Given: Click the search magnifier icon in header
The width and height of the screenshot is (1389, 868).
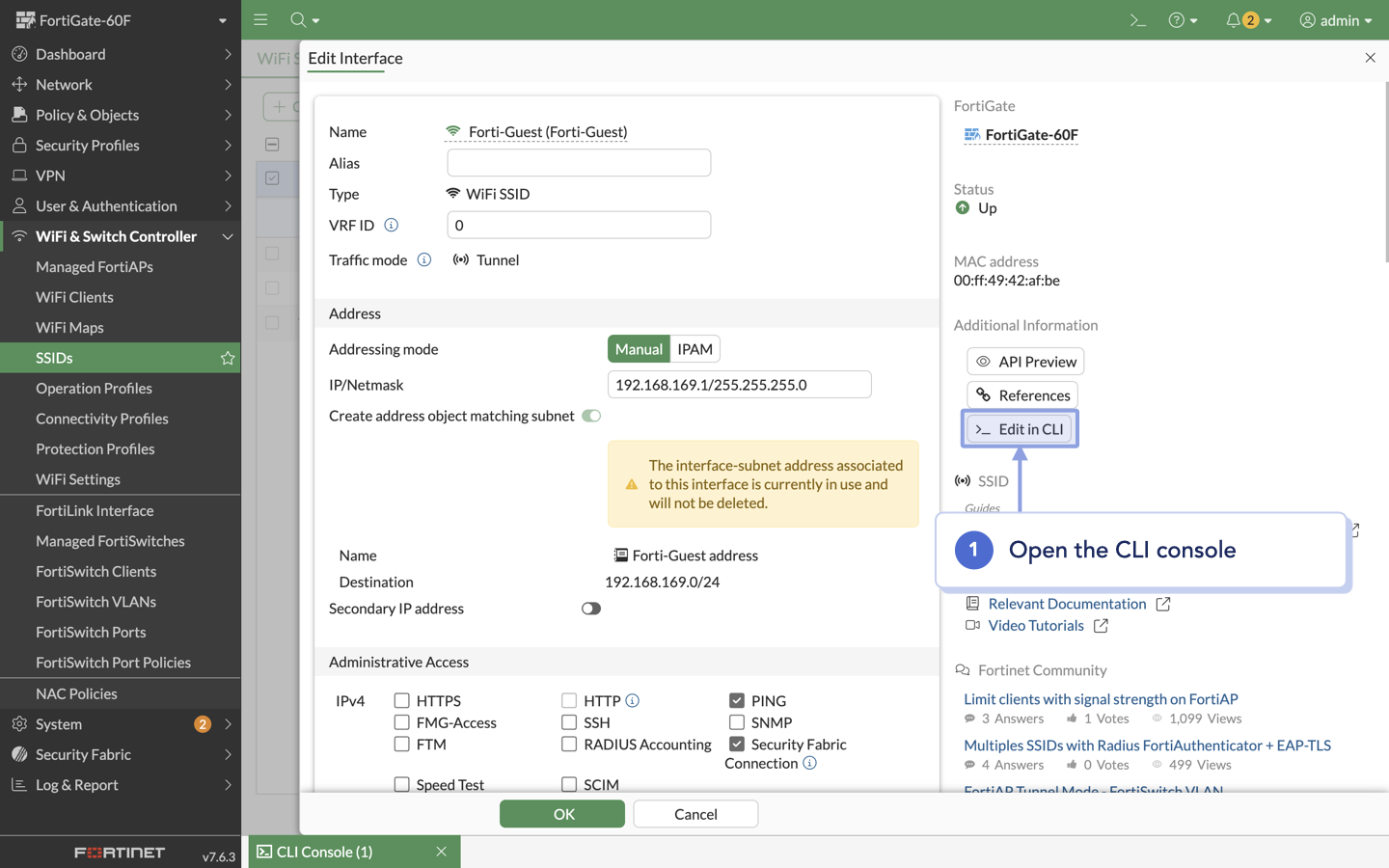Looking at the screenshot, I should (x=298, y=20).
